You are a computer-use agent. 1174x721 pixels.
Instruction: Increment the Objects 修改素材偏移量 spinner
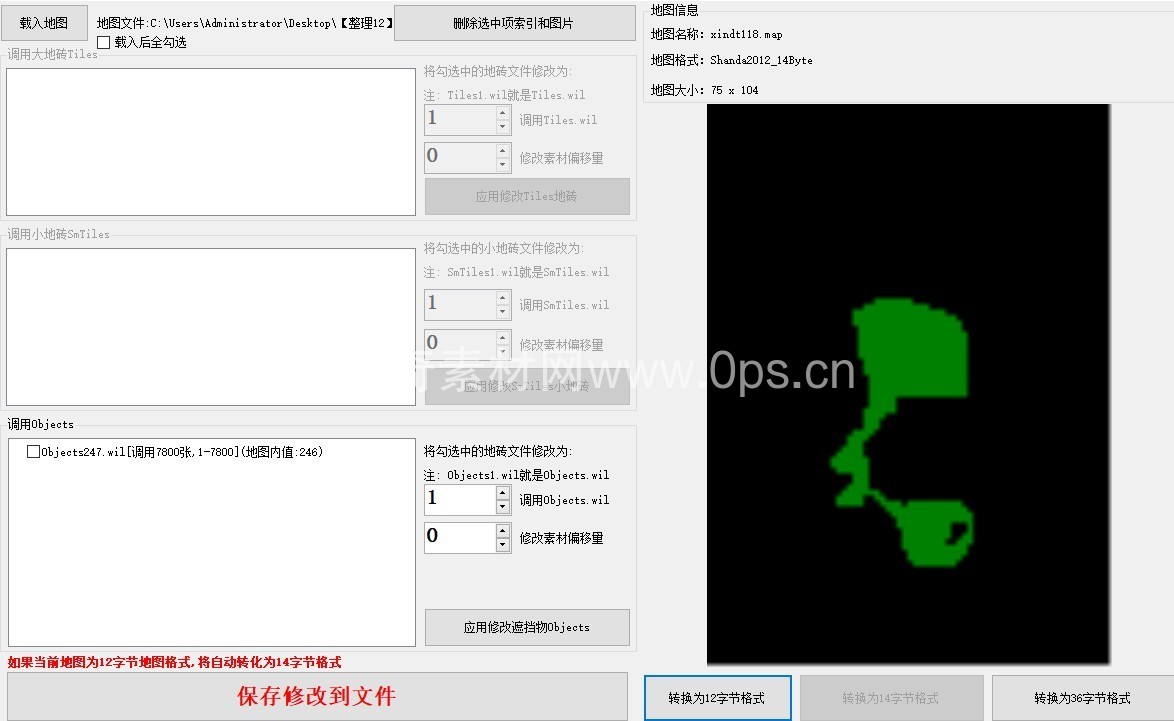(503, 530)
